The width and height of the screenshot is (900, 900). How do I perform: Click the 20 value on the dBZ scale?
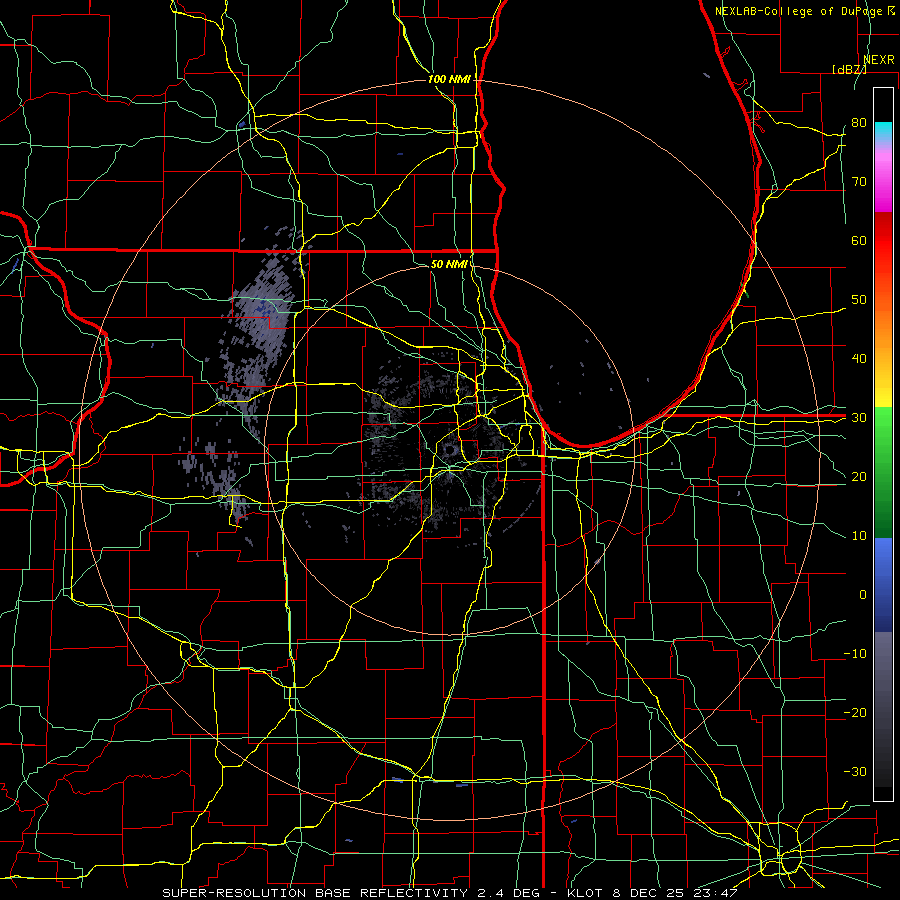pos(859,477)
